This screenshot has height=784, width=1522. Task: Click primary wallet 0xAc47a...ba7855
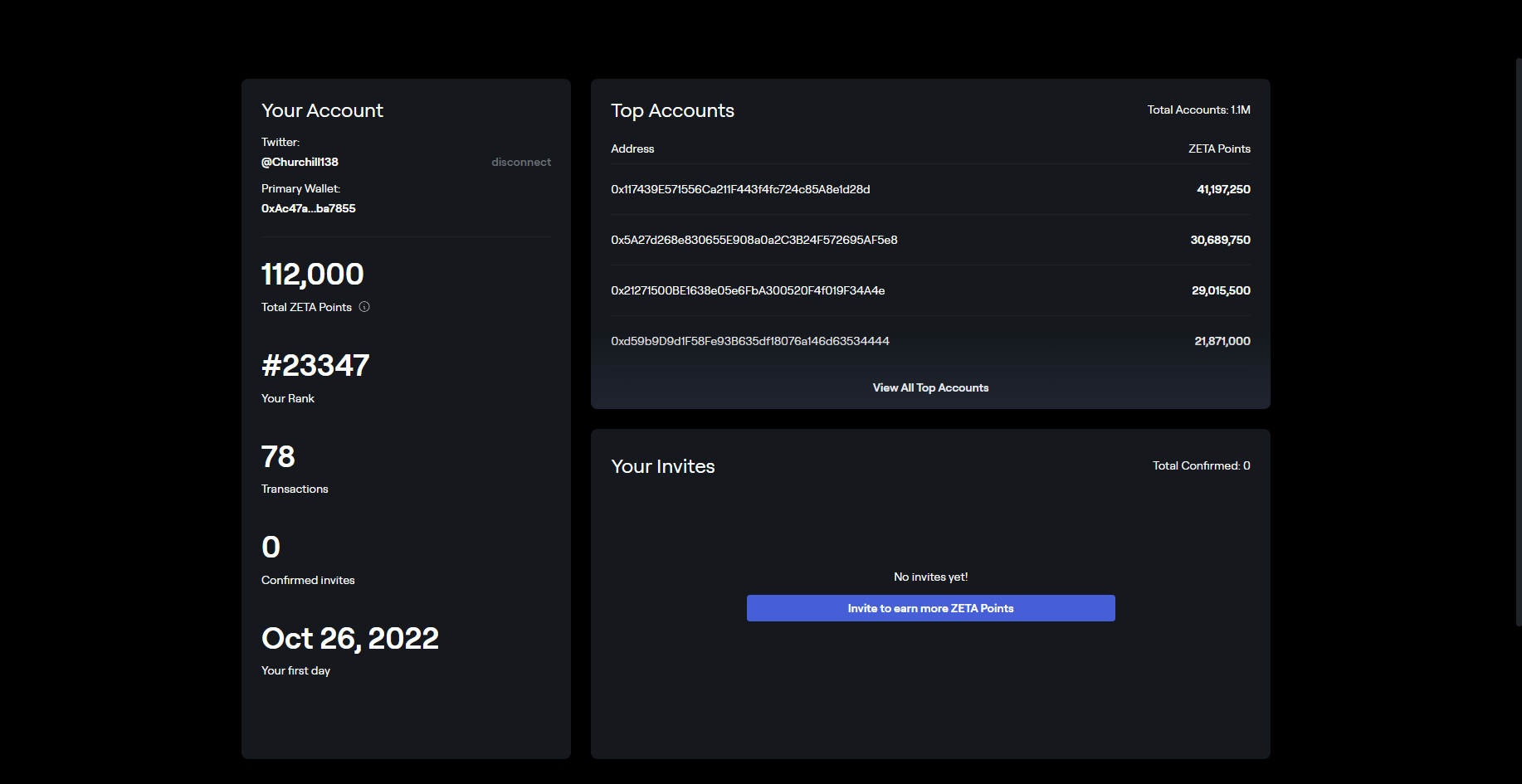tap(308, 208)
